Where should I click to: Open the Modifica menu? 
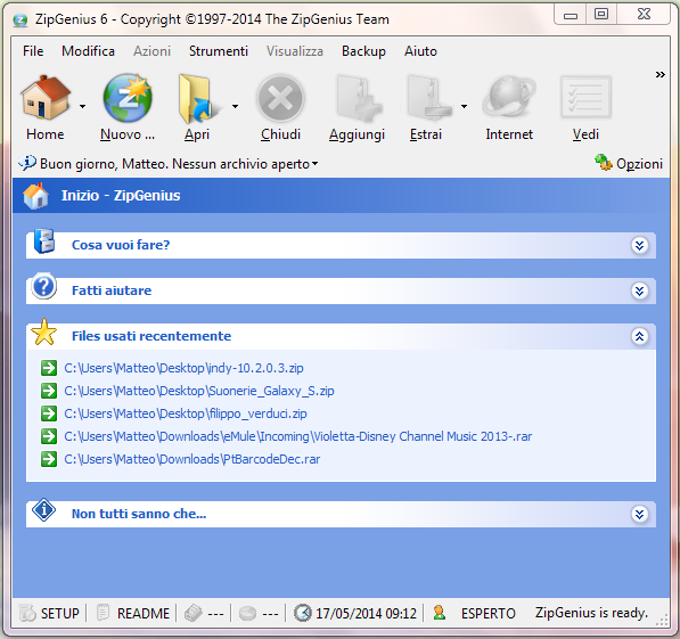[88, 51]
